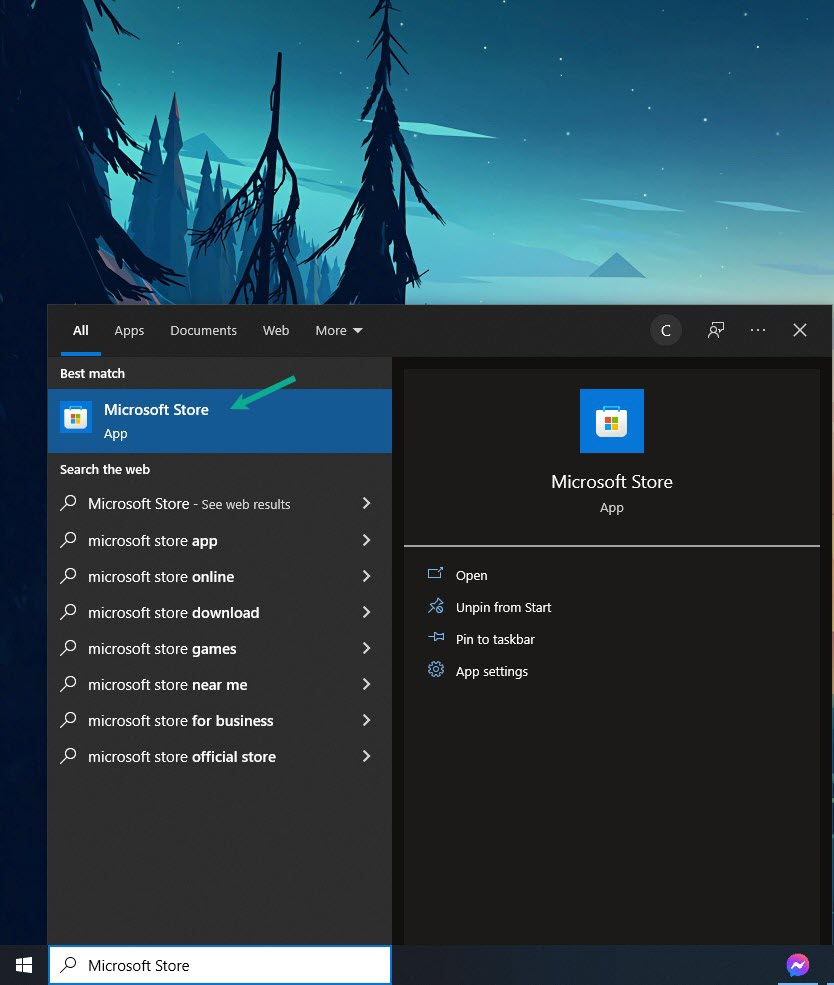Screen dimensions: 834x985
Task: Click search icon beside 'See web results'
Action: [x=68, y=503]
